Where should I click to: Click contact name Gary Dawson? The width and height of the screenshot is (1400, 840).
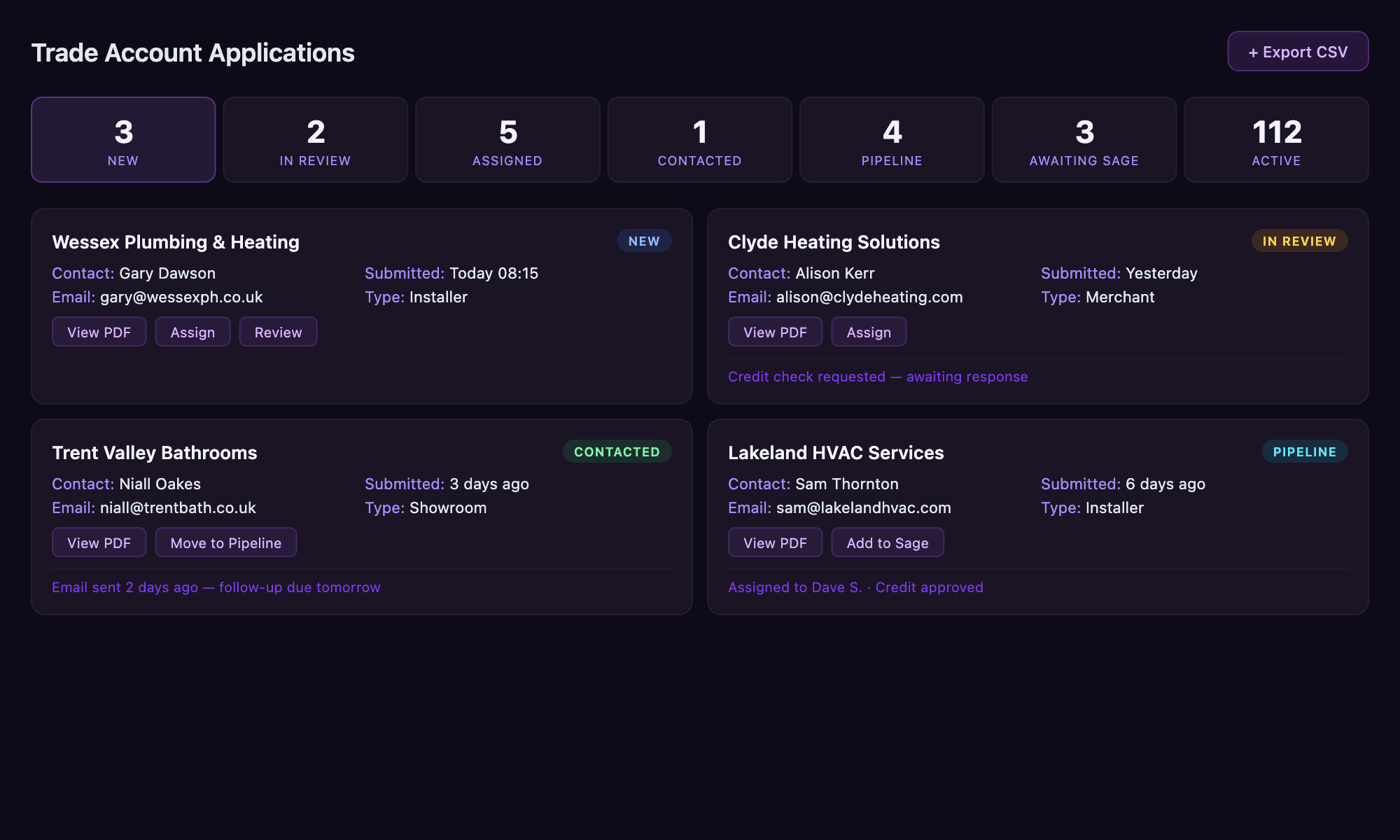[167, 273]
